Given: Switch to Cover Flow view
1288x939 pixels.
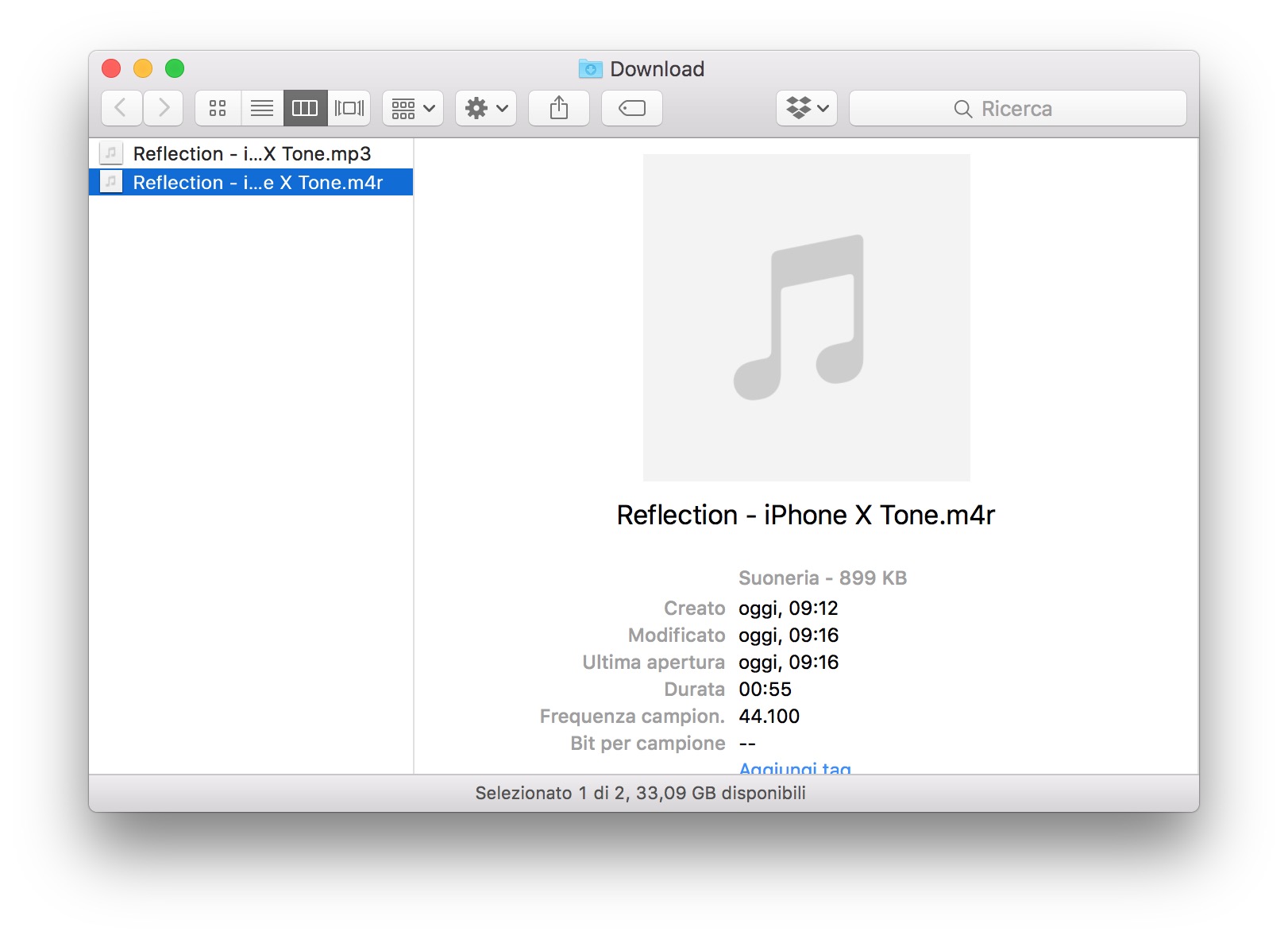Looking at the screenshot, I should point(349,108).
